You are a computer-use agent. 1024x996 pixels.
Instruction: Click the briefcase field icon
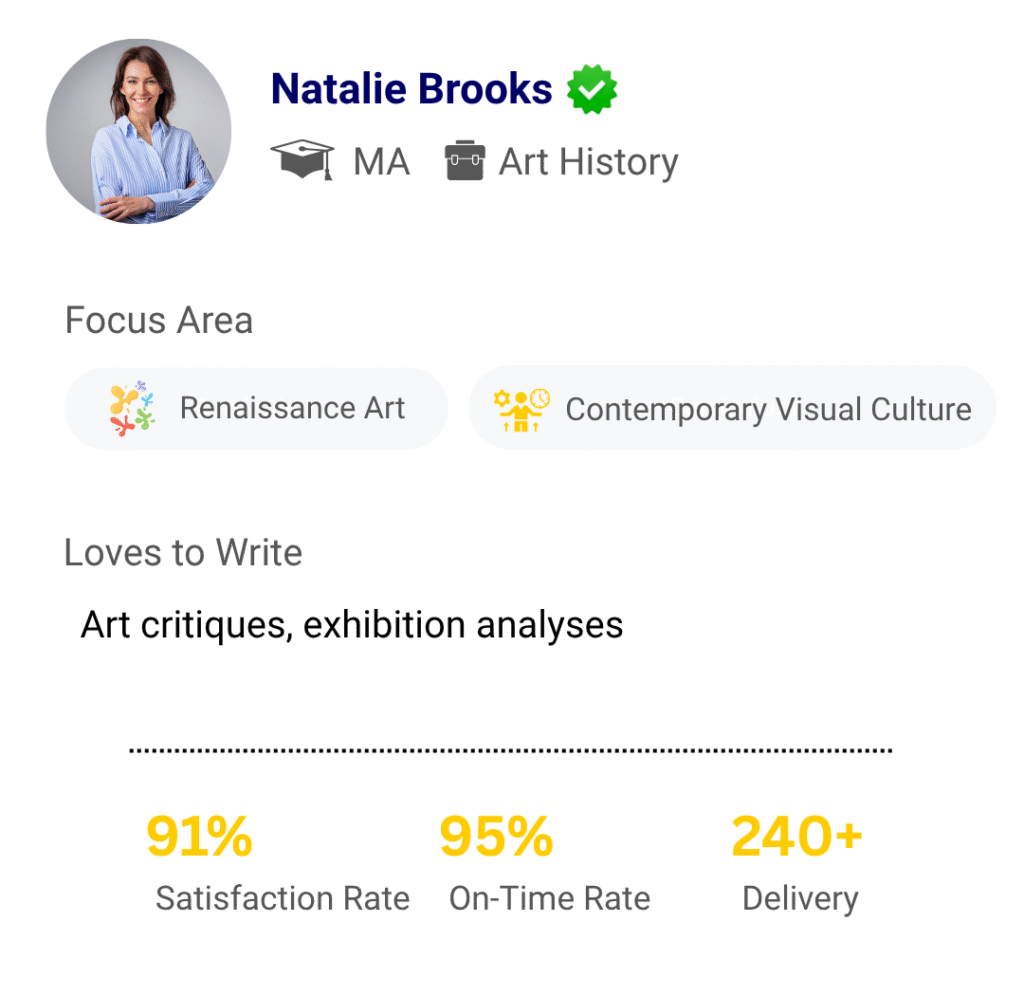(464, 161)
